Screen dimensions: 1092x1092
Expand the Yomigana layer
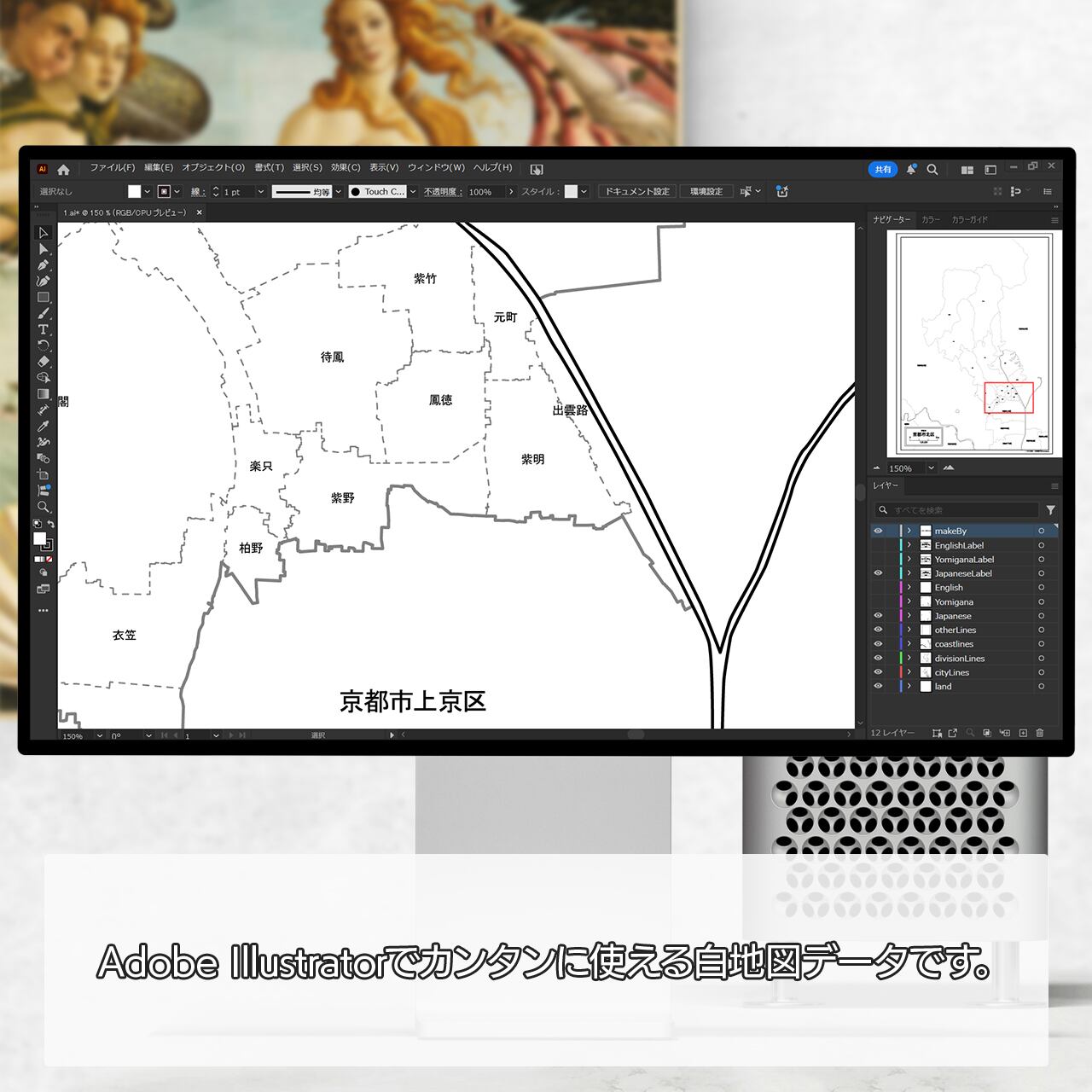[x=909, y=601]
